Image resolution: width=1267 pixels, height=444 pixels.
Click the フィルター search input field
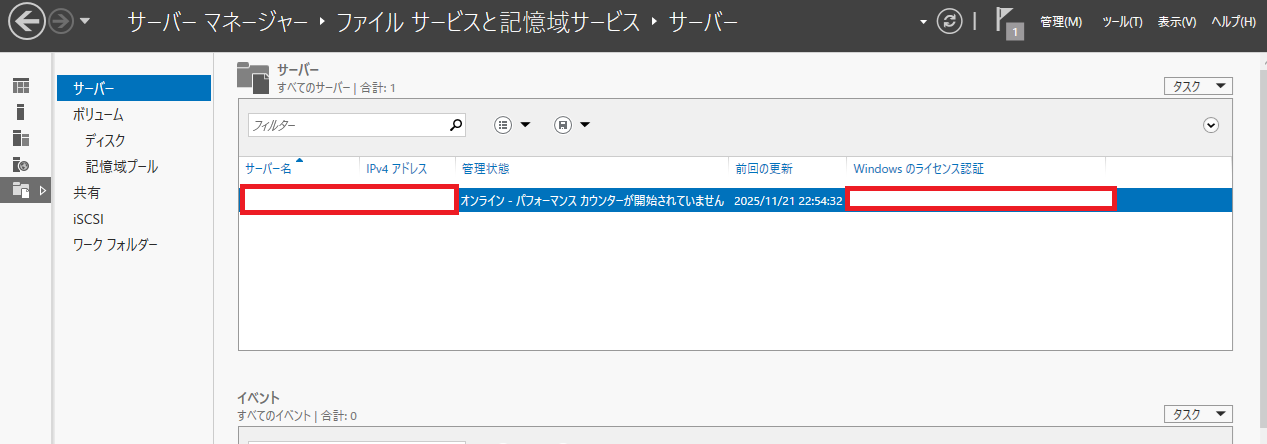tap(347, 125)
